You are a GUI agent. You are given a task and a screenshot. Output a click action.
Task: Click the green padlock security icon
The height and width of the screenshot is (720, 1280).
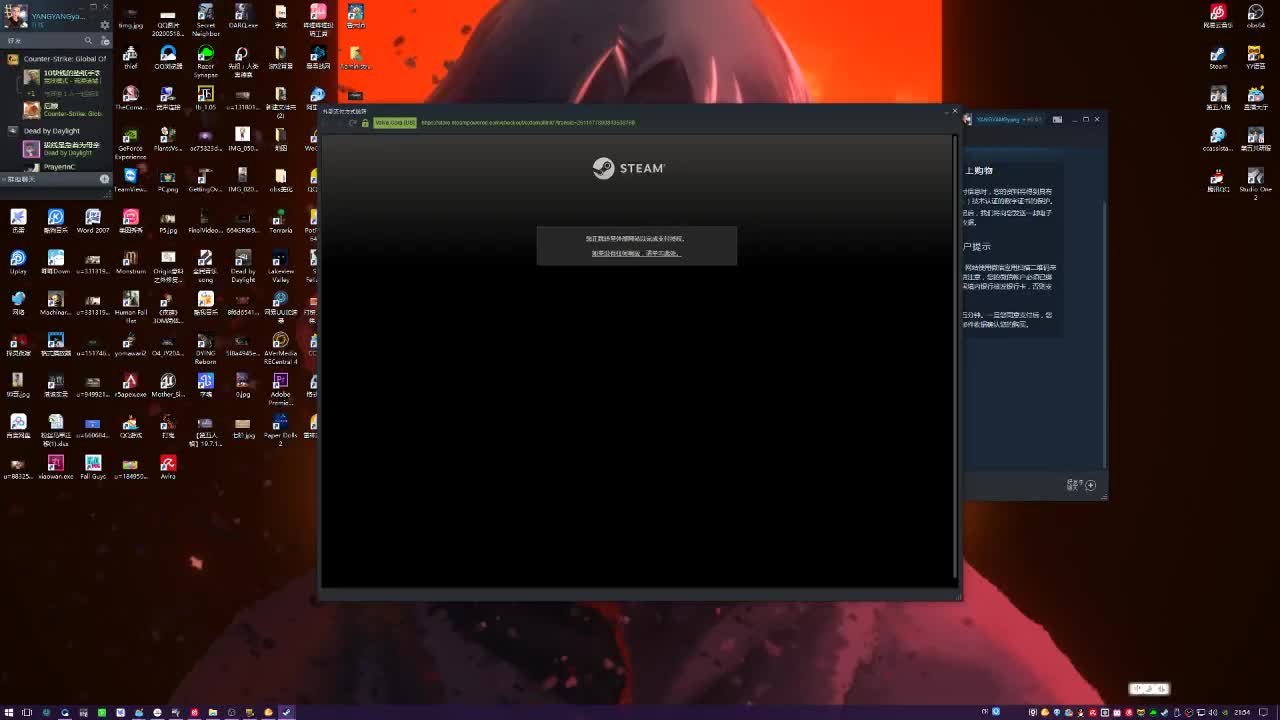tap(365, 123)
